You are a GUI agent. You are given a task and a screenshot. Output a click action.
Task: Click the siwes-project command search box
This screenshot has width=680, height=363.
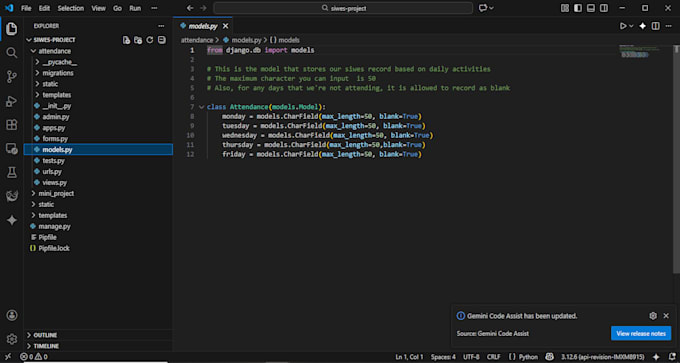343,8
